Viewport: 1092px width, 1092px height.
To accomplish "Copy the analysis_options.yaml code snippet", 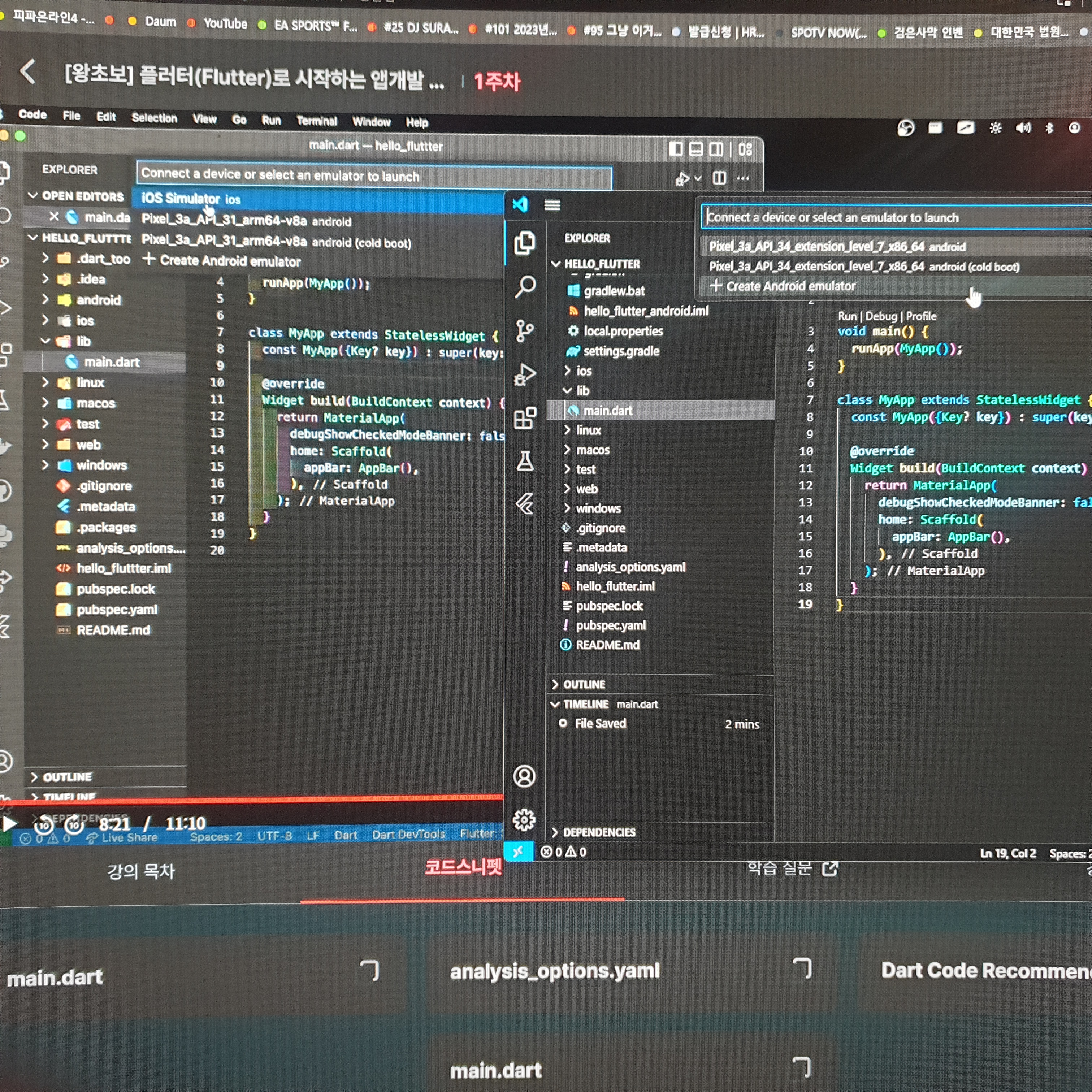I will click(x=802, y=968).
